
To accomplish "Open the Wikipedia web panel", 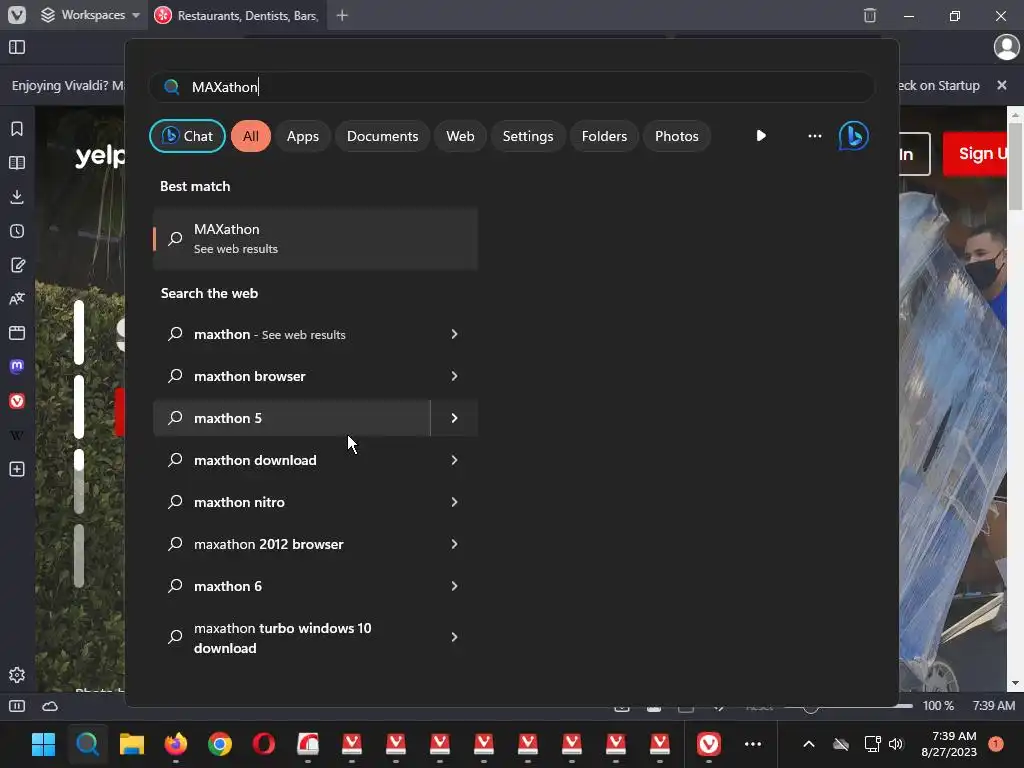I will coord(17,435).
